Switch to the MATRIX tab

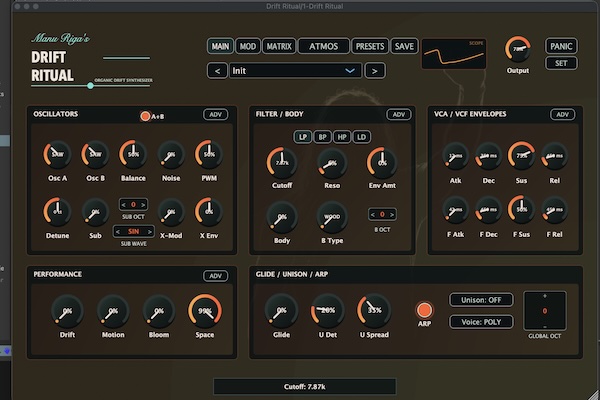[x=279, y=46]
